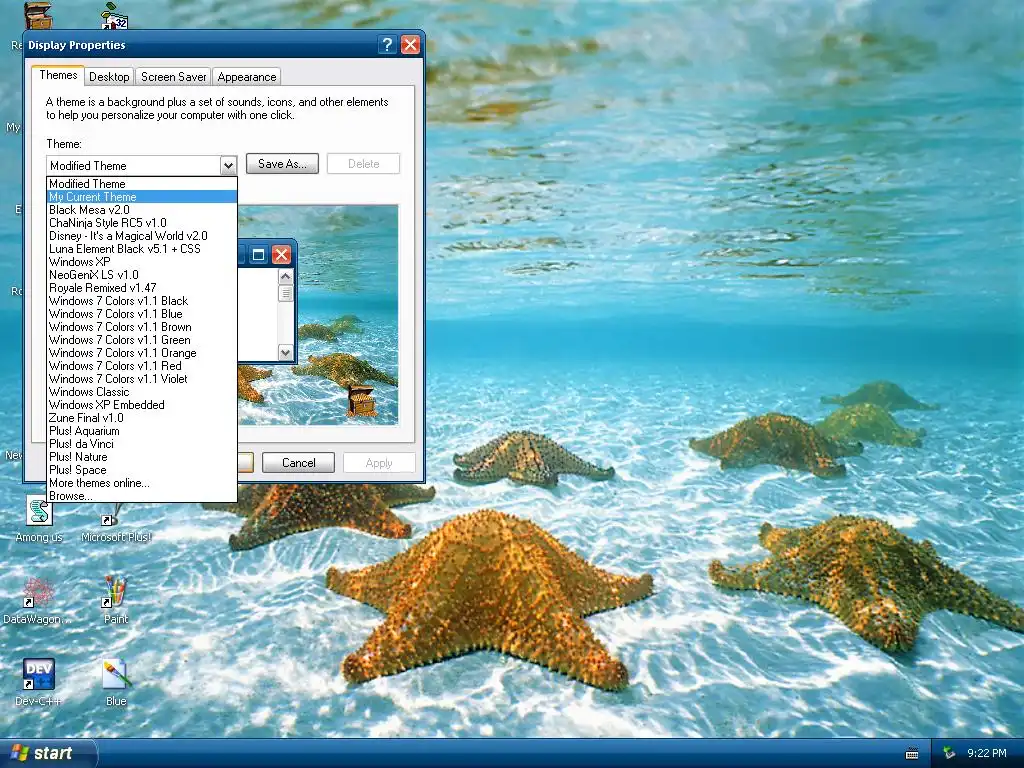Select Royale Remixed v1.47 theme
Image resolution: width=1024 pixels, height=768 pixels.
(142, 288)
